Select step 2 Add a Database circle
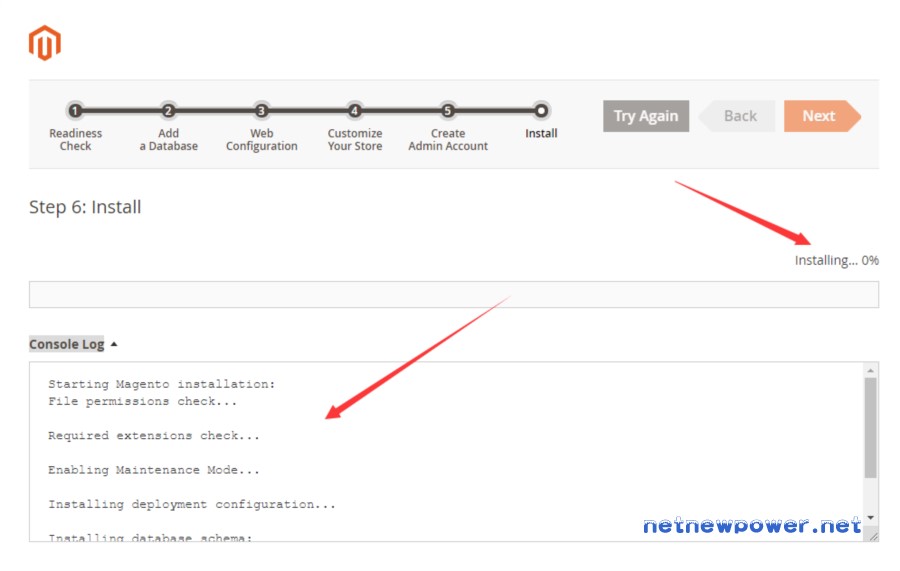This screenshot has height=571, width=900. [168, 110]
